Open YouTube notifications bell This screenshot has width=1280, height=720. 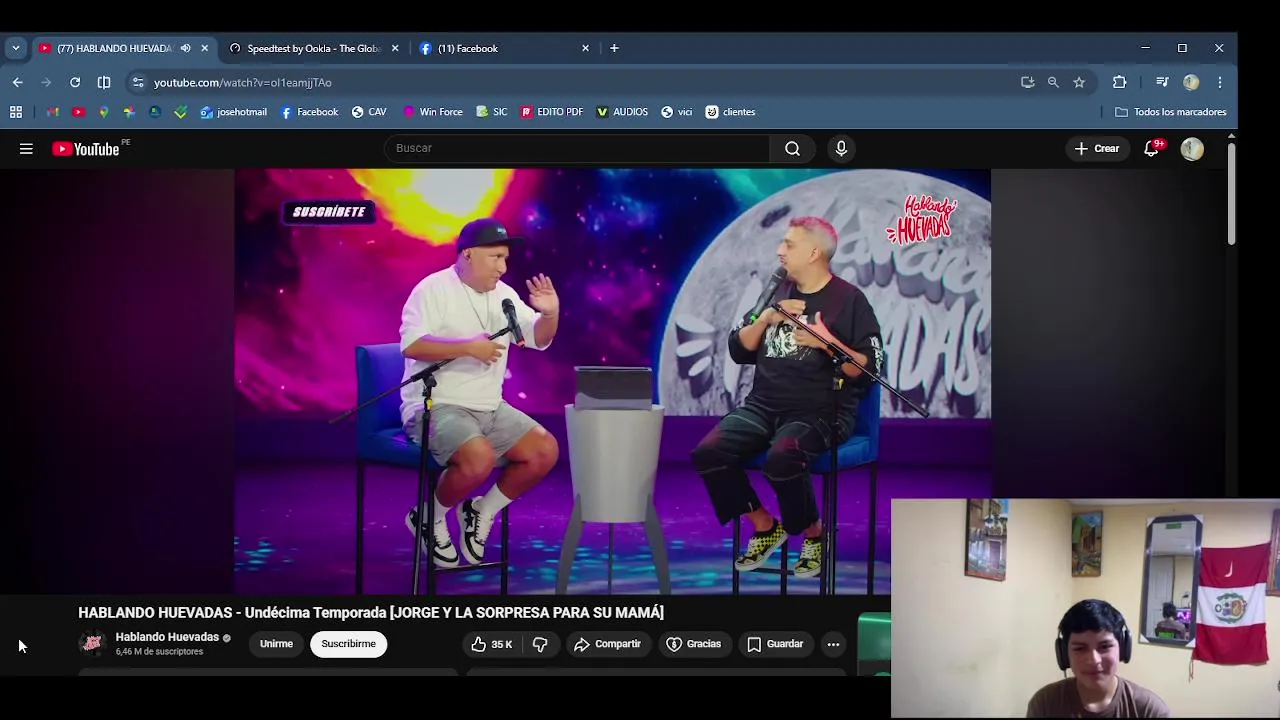[x=1152, y=149]
